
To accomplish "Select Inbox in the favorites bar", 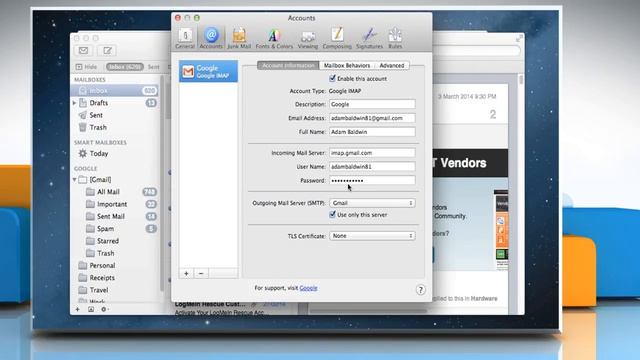I will (124, 67).
